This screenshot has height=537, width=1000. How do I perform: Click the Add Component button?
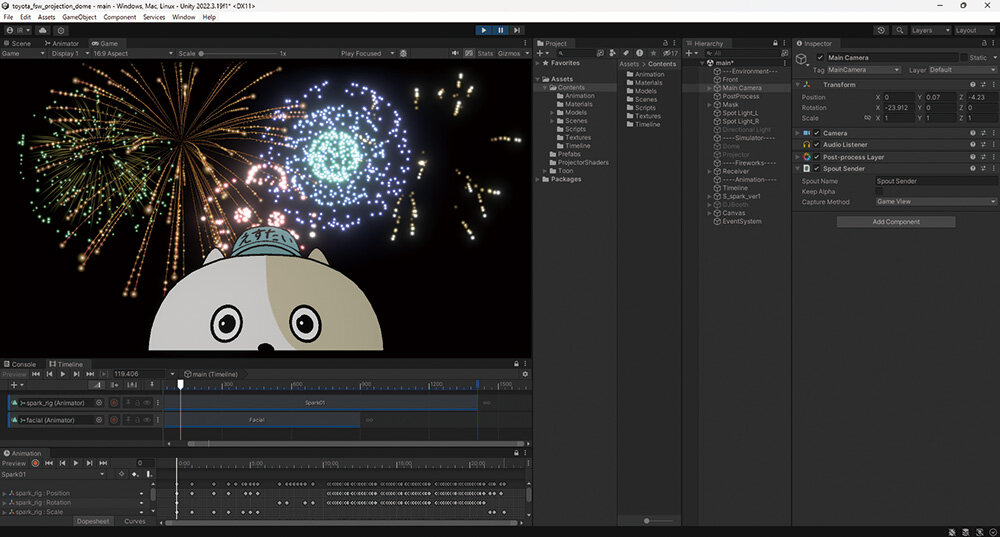click(x=895, y=221)
